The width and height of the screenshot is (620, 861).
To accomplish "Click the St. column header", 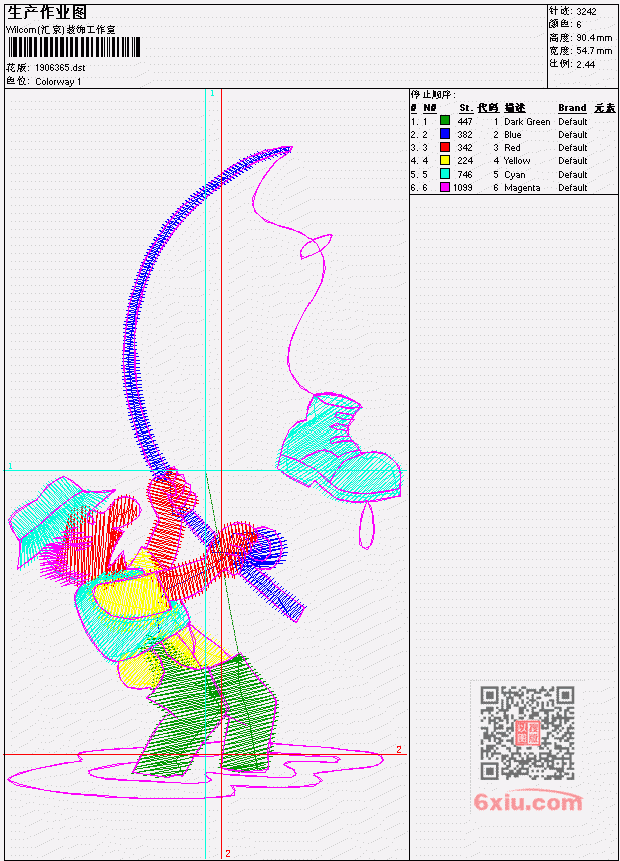I will pyautogui.click(x=466, y=108).
